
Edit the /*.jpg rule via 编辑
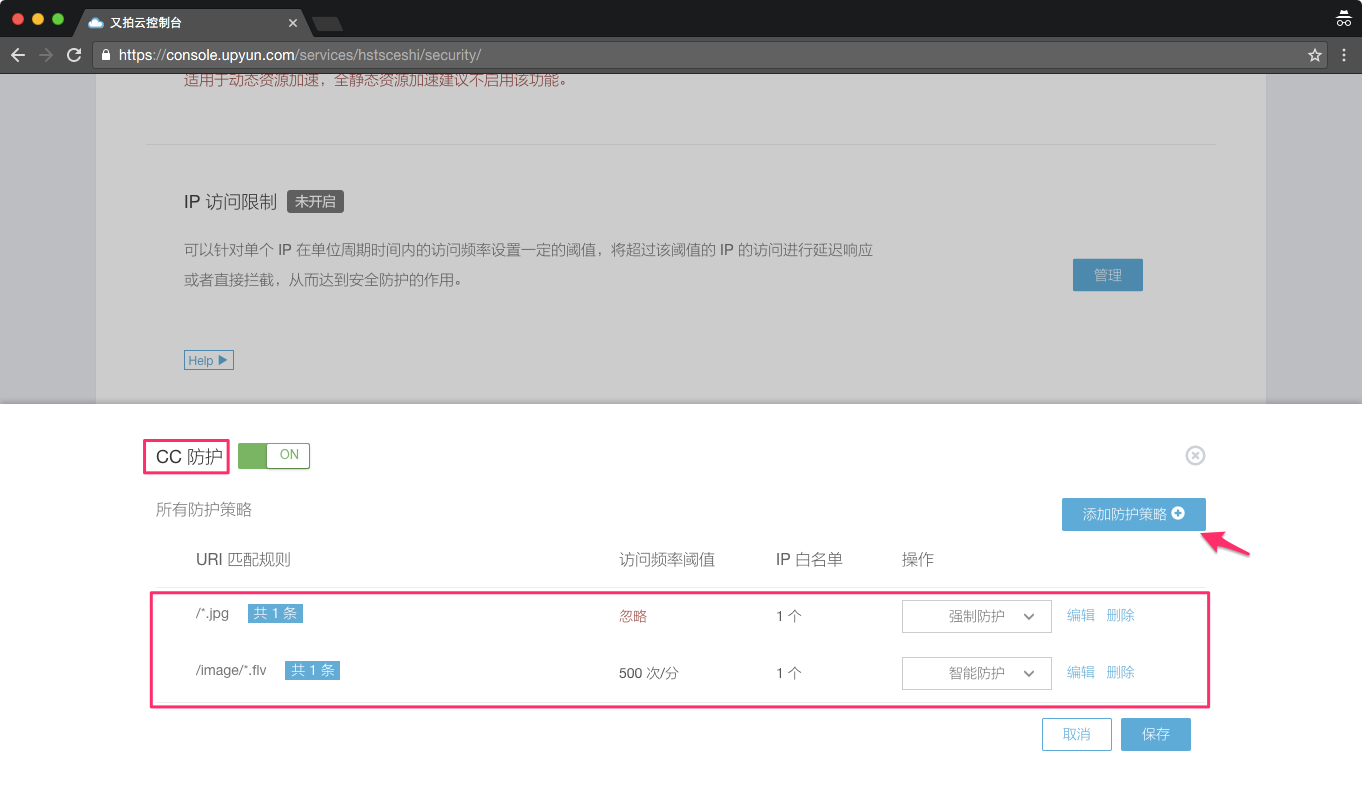tap(1080, 616)
